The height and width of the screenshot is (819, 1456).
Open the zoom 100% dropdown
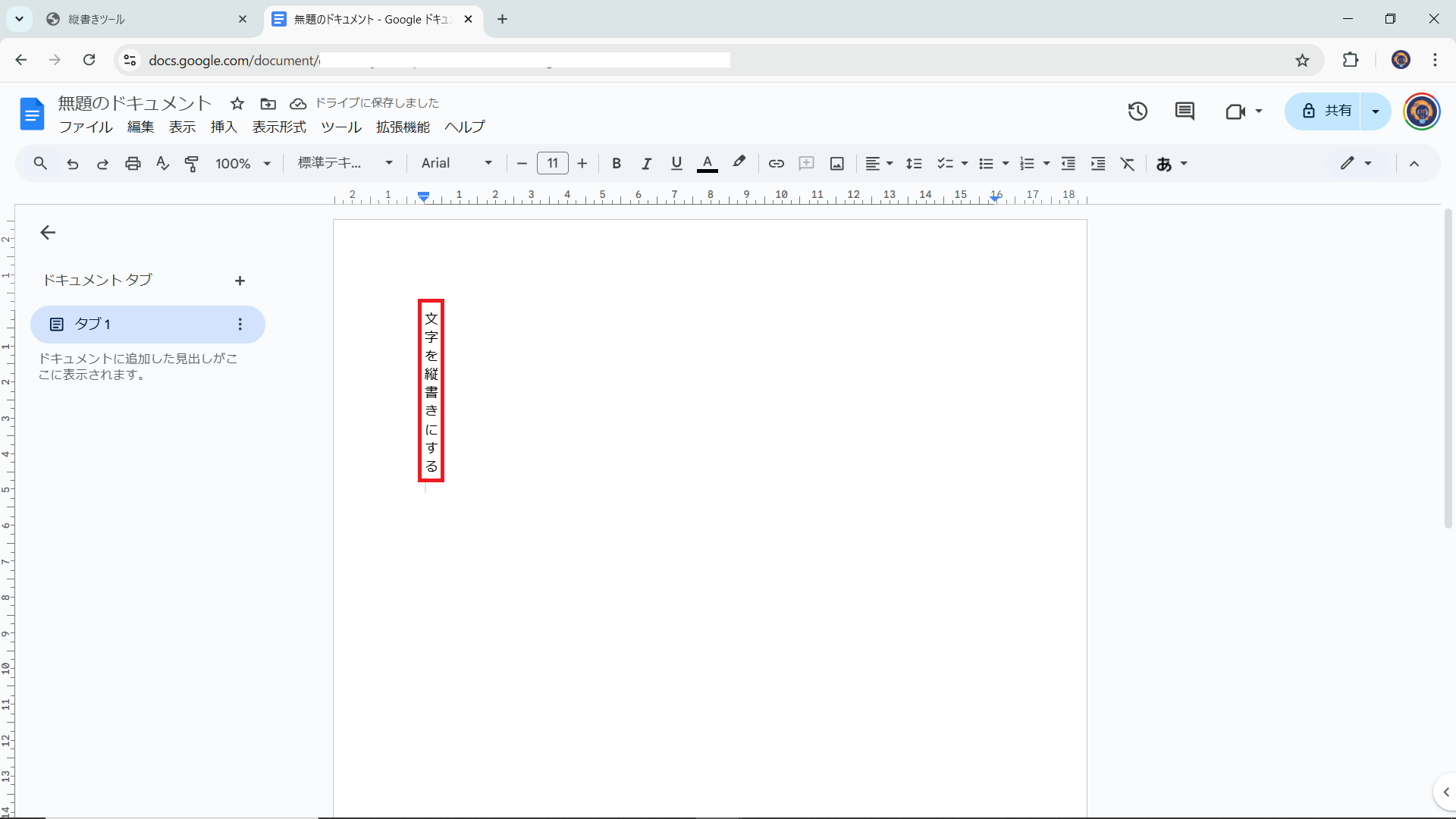pos(243,163)
